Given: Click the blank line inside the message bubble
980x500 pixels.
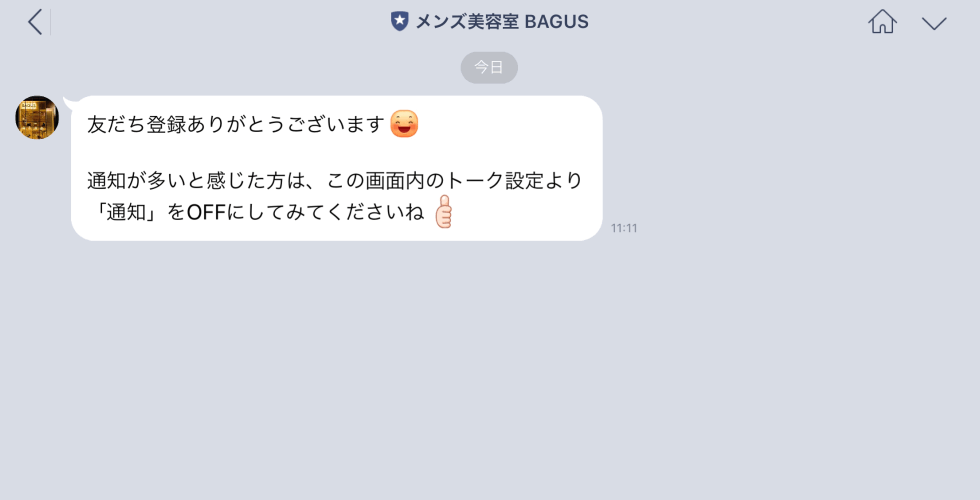Looking at the screenshot, I should [336, 152].
